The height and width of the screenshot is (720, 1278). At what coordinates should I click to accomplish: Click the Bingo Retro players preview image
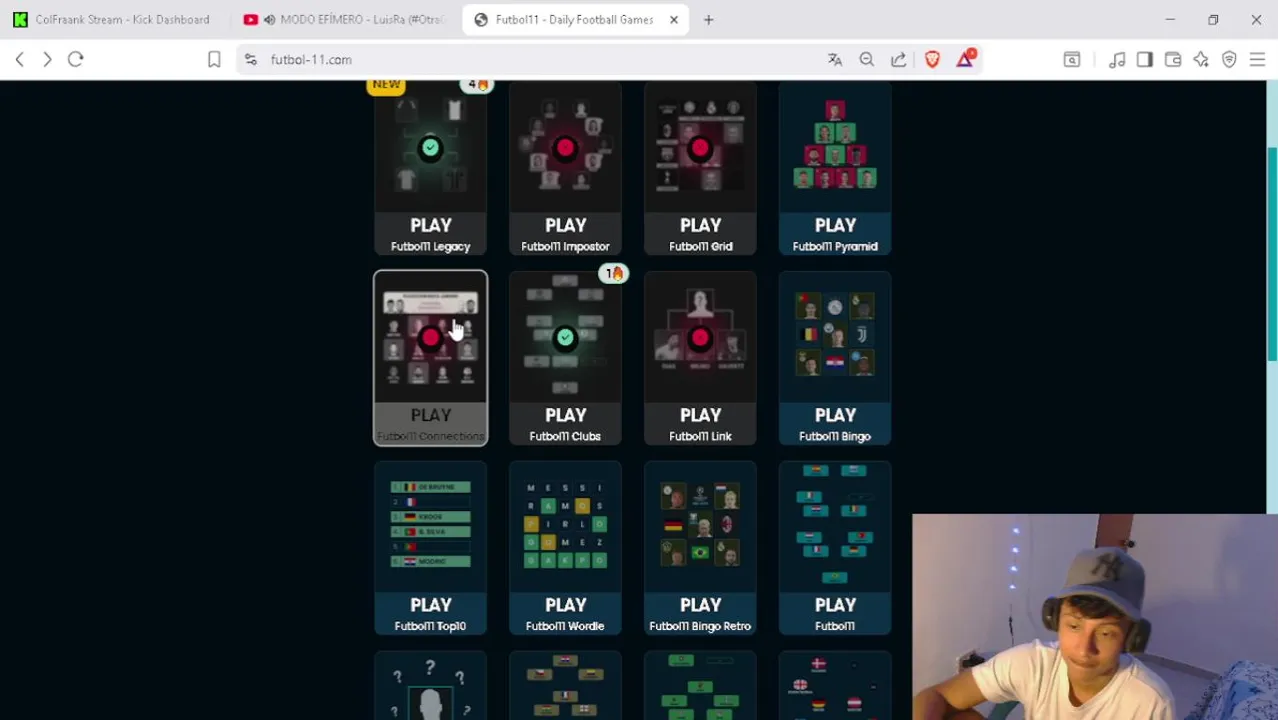(x=700, y=525)
